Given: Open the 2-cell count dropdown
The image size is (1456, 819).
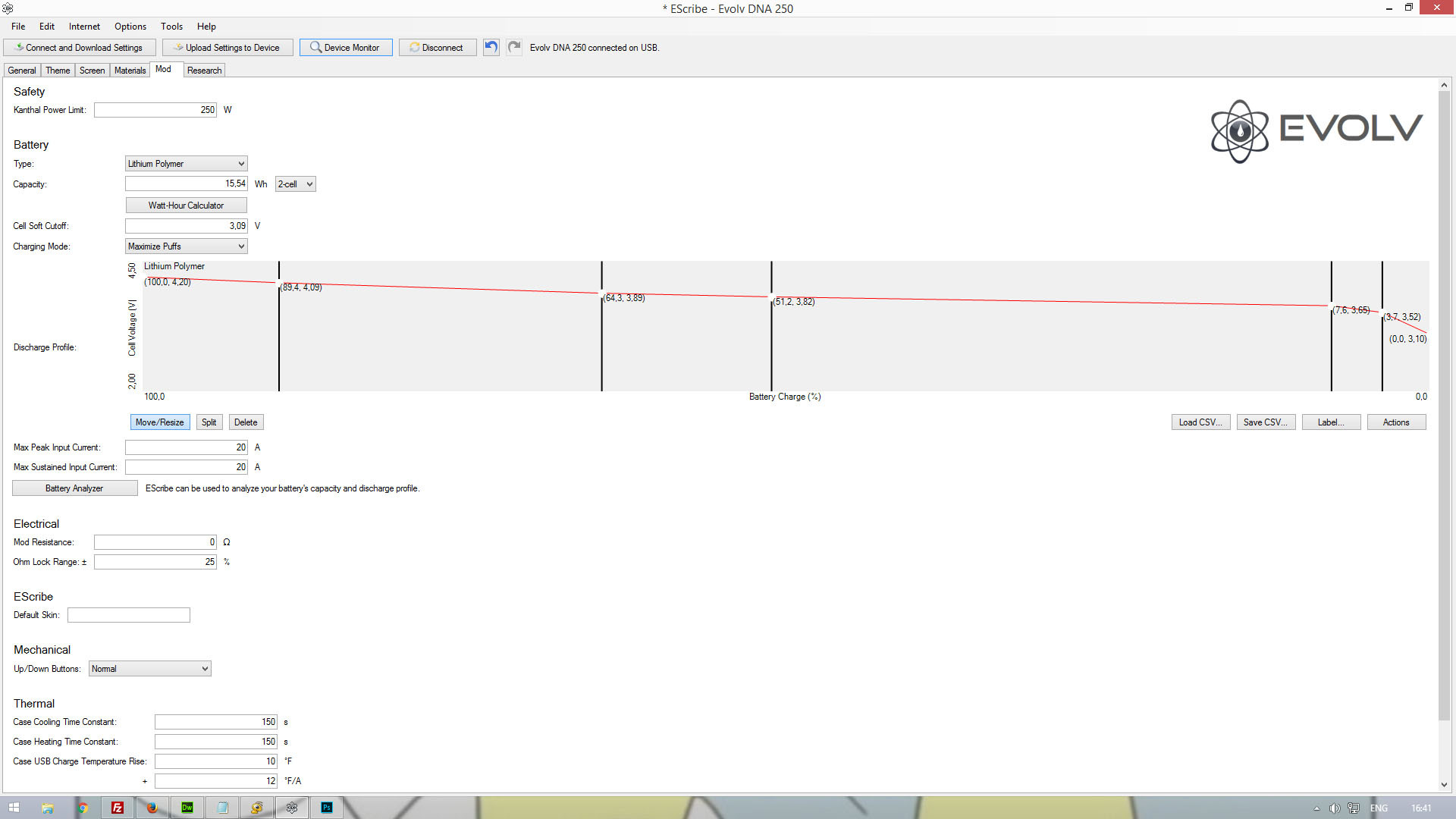Looking at the screenshot, I should pyautogui.click(x=296, y=184).
